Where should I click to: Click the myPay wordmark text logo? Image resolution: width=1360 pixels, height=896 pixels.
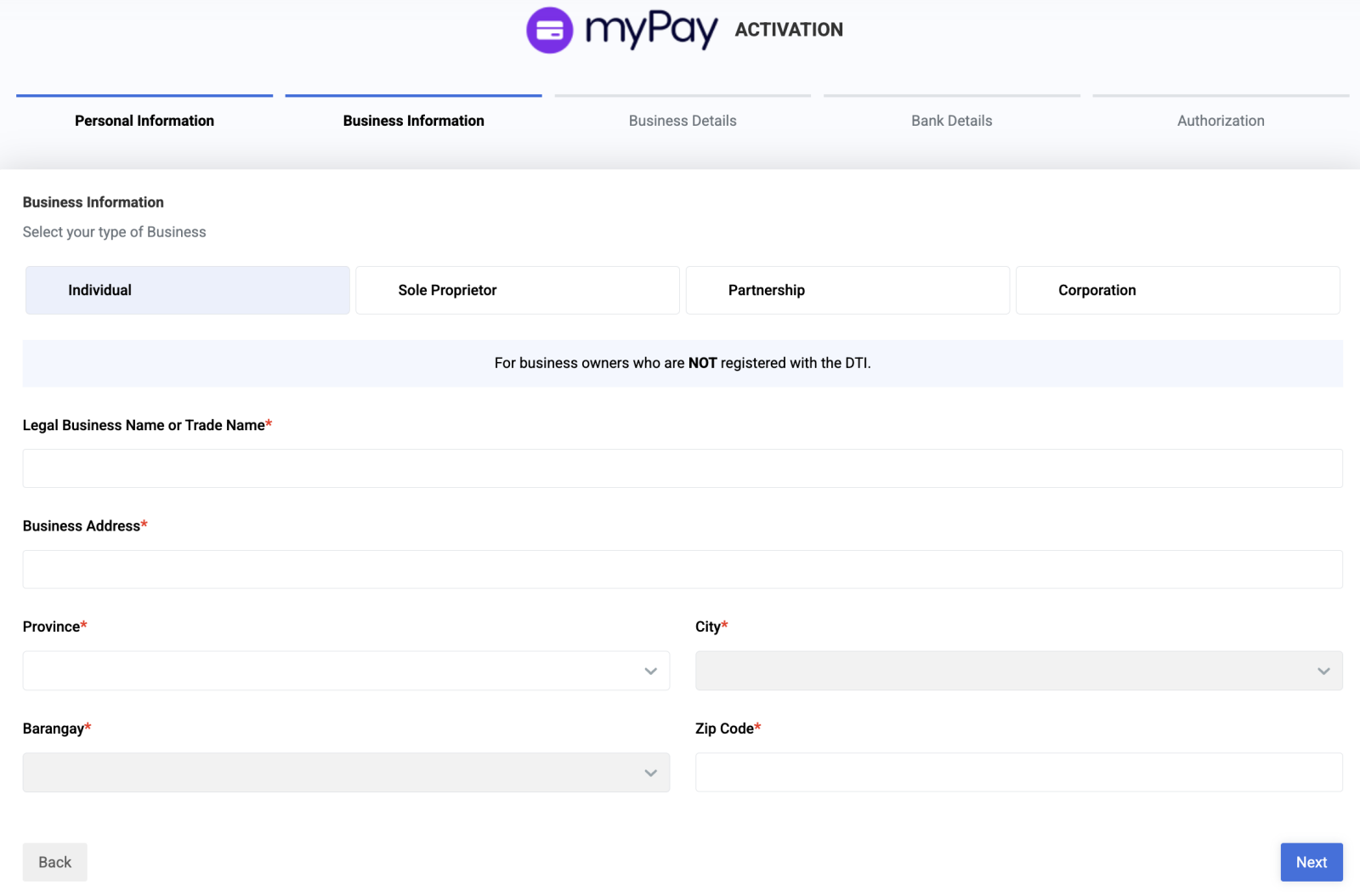coord(651,31)
